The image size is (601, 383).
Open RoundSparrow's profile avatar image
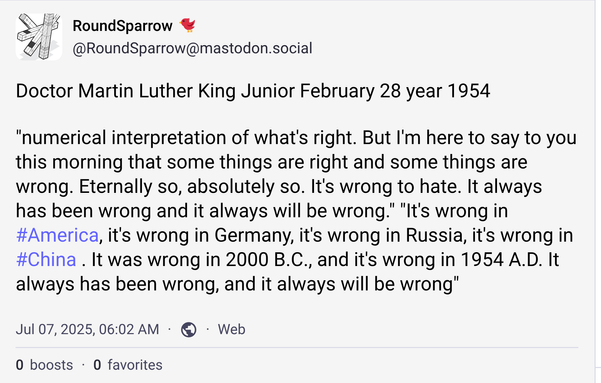coord(39,37)
